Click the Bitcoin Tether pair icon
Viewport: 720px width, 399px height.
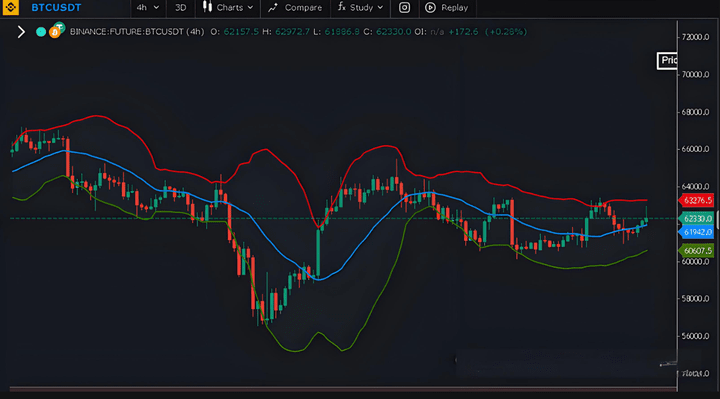(x=57, y=30)
